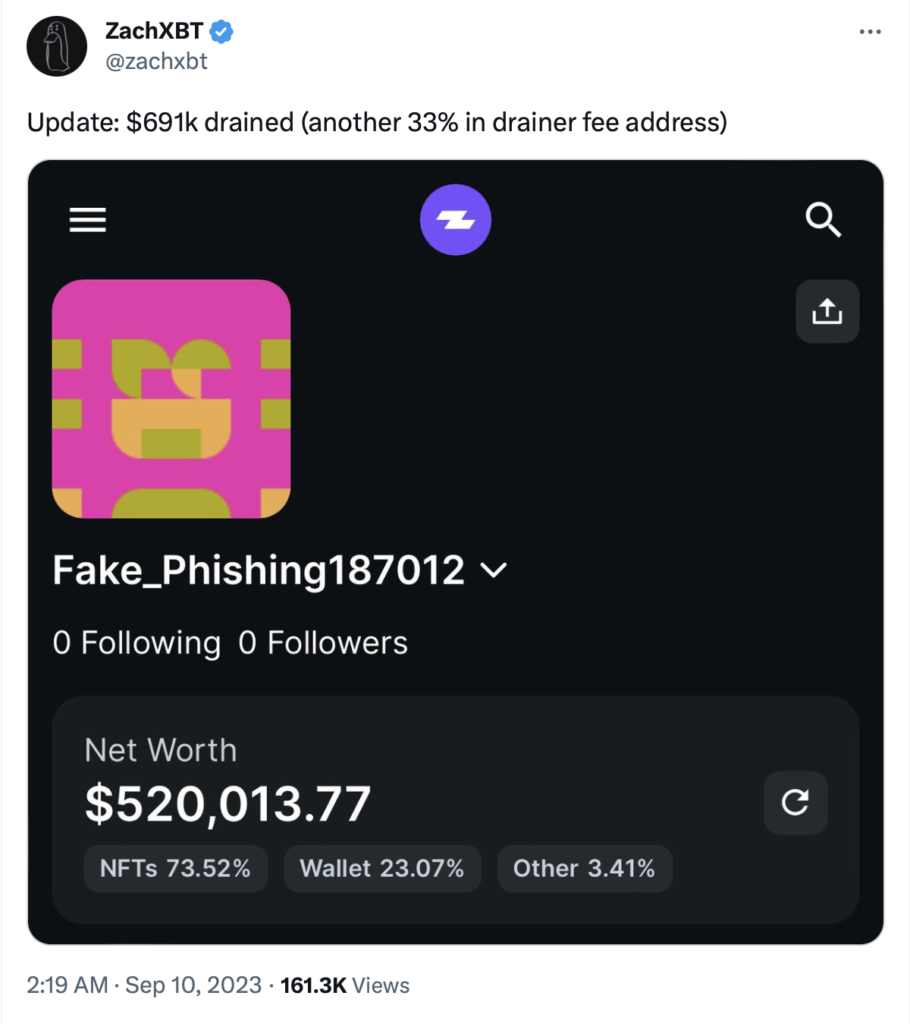The height and width of the screenshot is (1024, 910).
Task: Open the 0 Followers list
Action: (323, 642)
